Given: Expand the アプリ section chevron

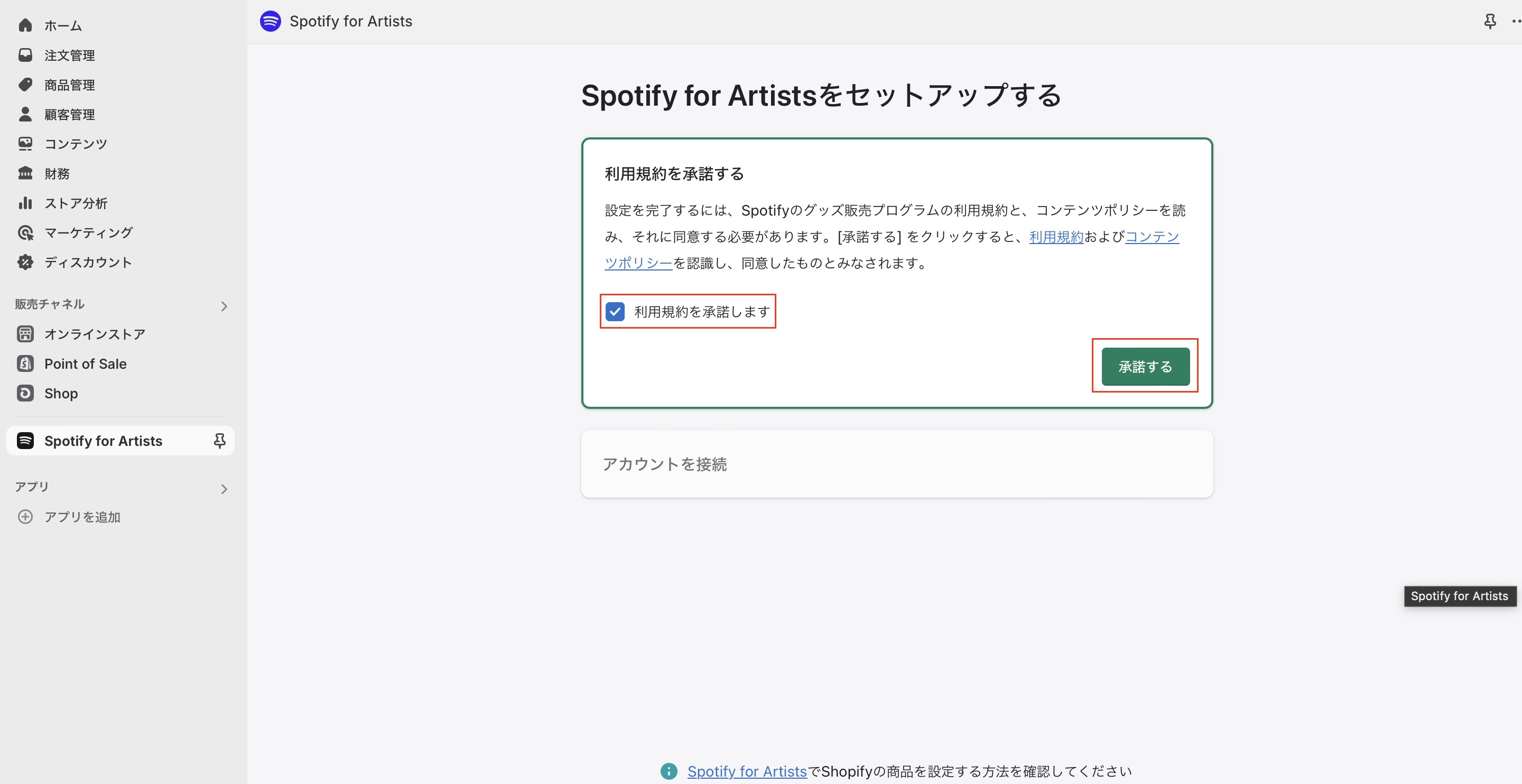Looking at the screenshot, I should coord(224,489).
